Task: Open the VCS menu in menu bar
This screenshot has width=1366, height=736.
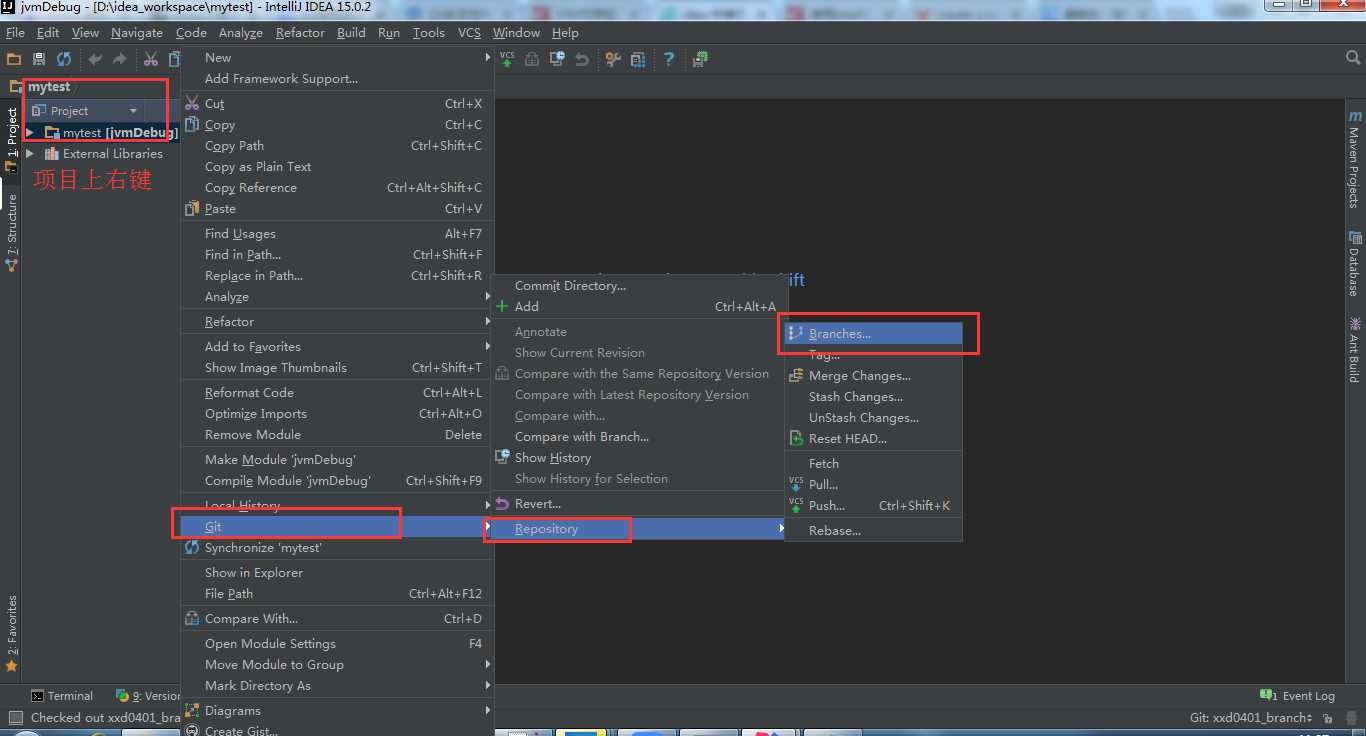Action: pyautogui.click(x=469, y=33)
